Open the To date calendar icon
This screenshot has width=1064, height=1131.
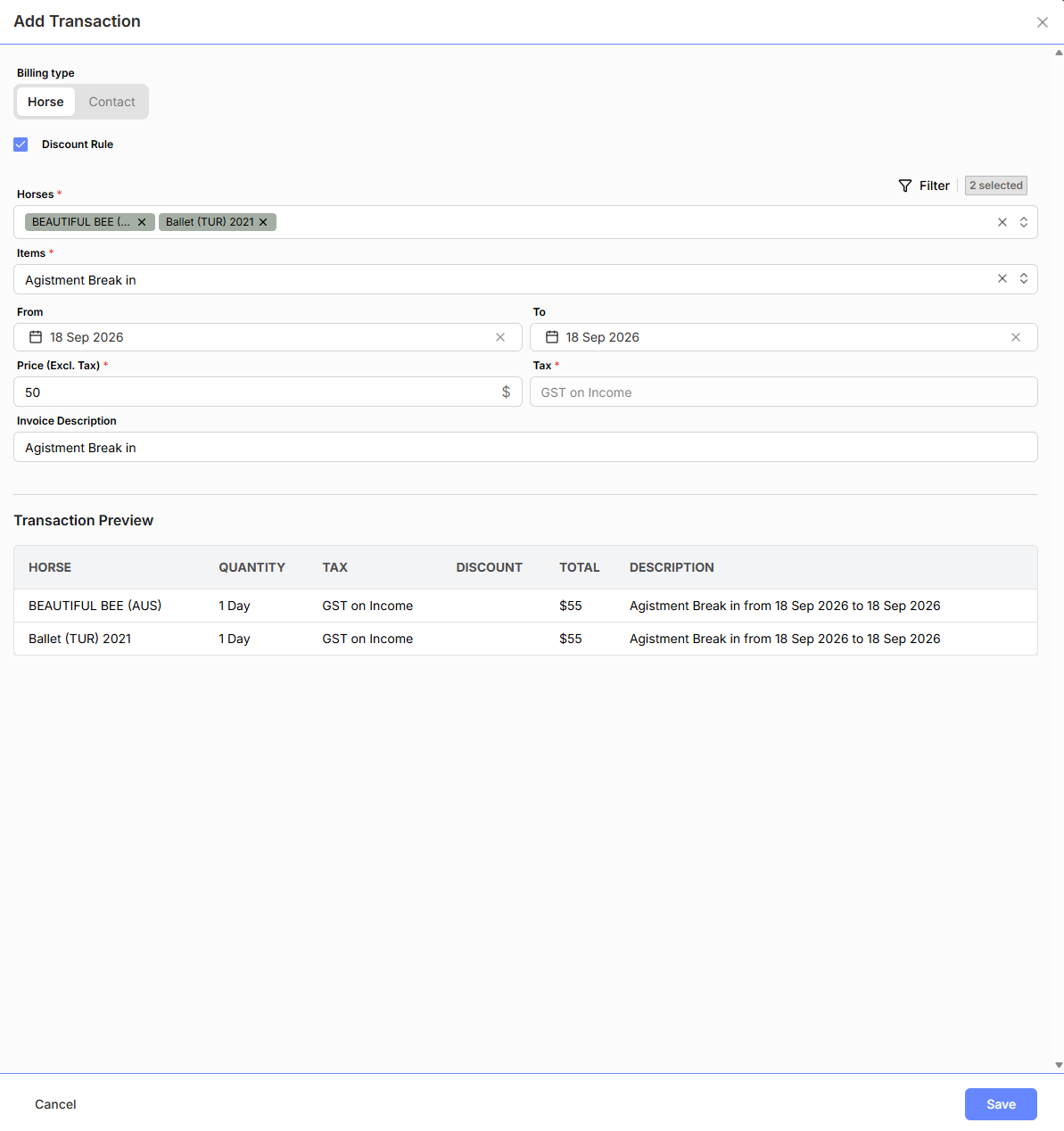coord(552,337)
